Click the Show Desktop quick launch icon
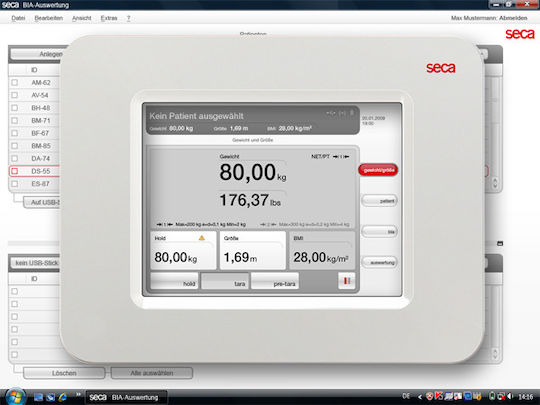Screen dimensions: 540x405 pyautogui.click(x=38, y=397)
